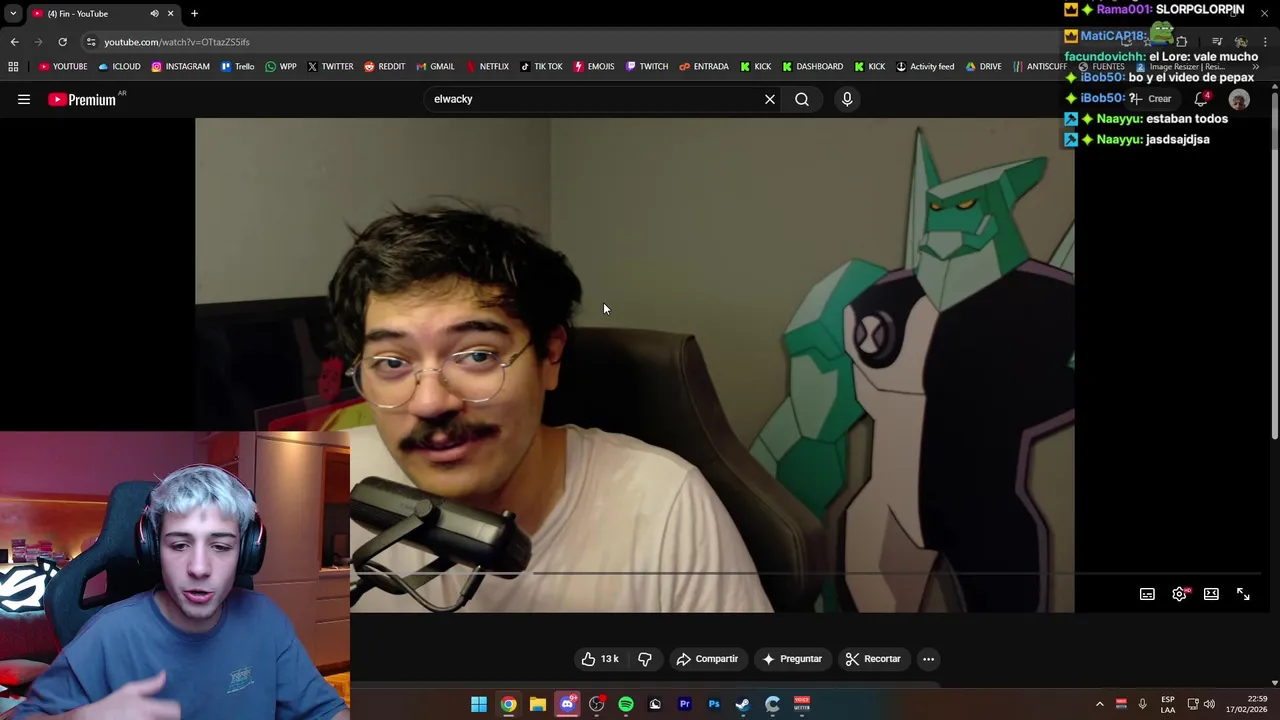The height and width of the screenshot is (720, 1280).
Task: Expand the system tray hidden icons chevron
Action: click(x=1099, y=705)
